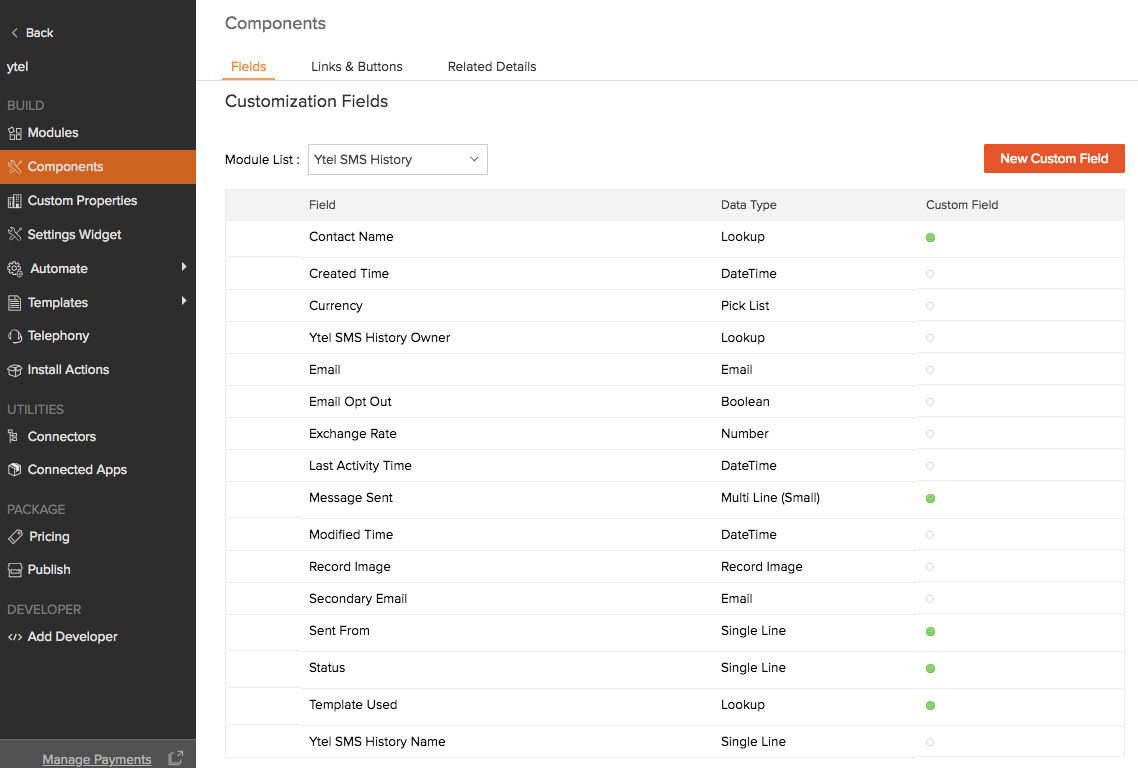
Task: Select the Template Used field
Action: click(x=353, y=705)
